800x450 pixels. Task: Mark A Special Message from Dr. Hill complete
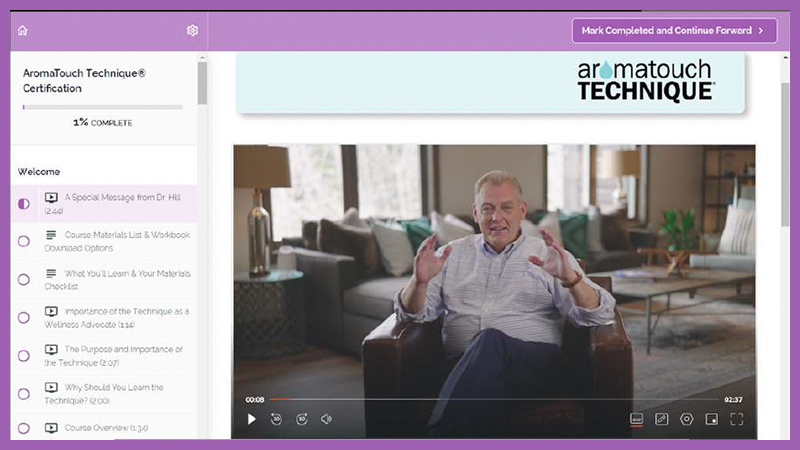pos(24,204)
